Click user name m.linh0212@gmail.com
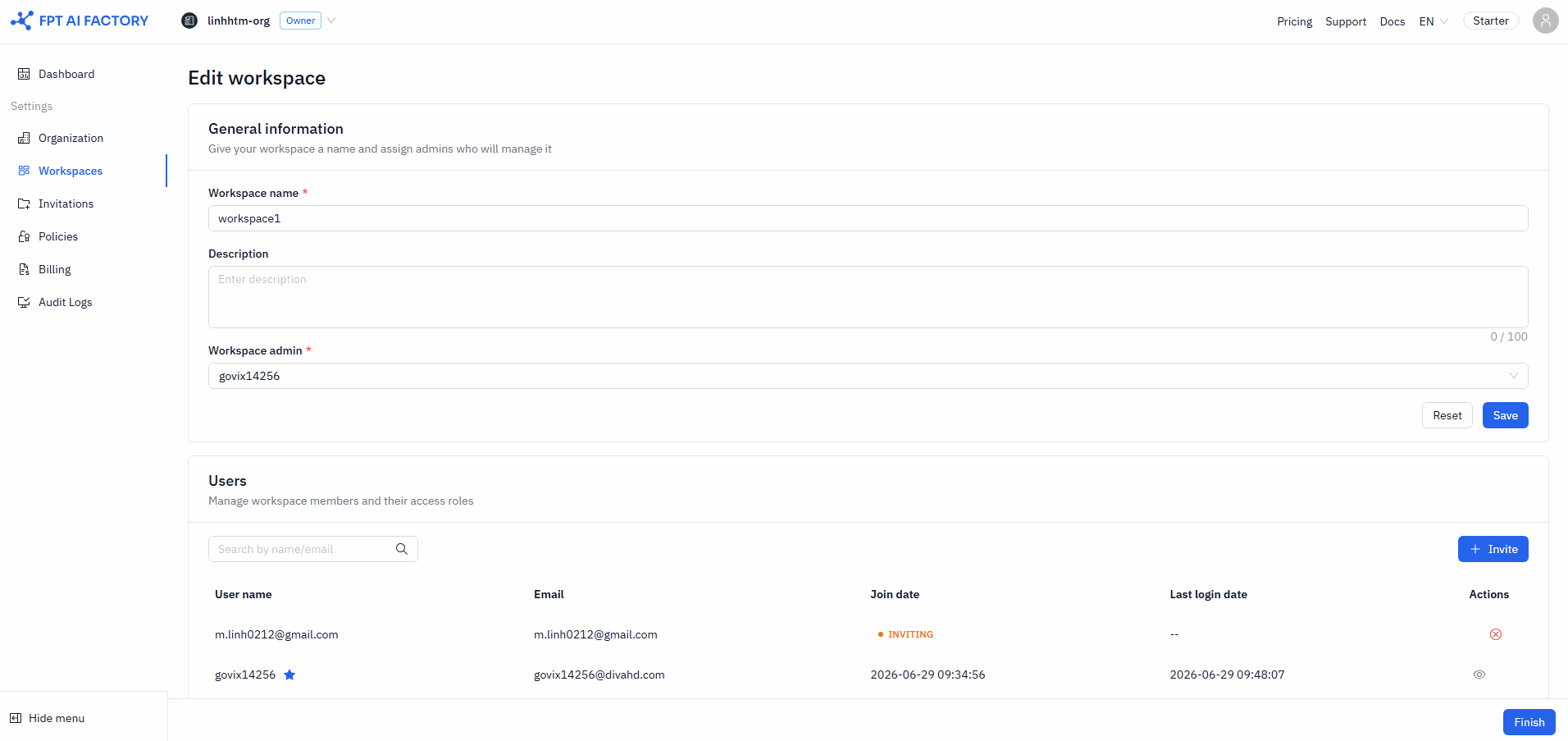1568x741 pixels. (x=276, y=634)
